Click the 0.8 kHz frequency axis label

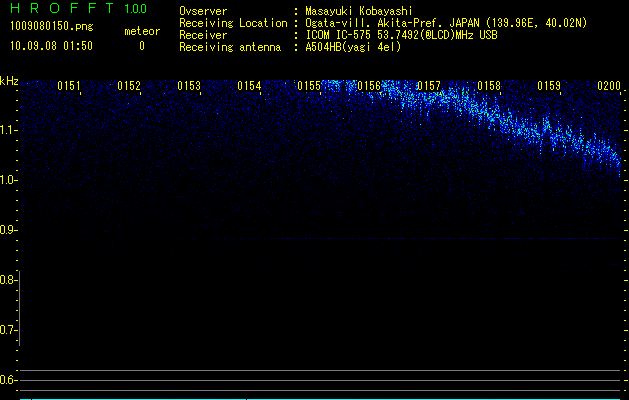pos(8,280)
